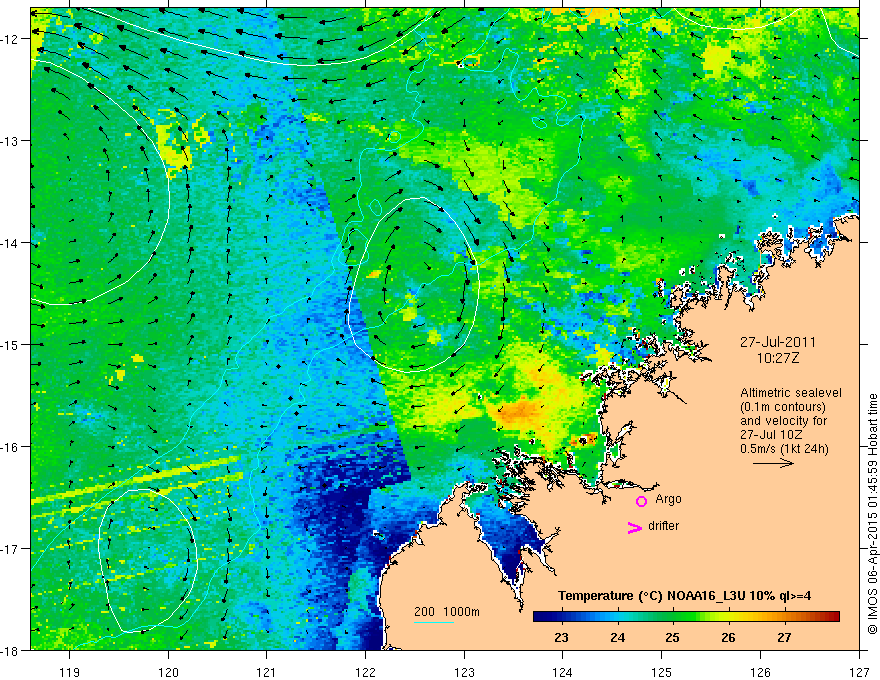Click the 'Altimetric sealevel' legend text
This screenshot has height=680, width=880.
point(791,393)
